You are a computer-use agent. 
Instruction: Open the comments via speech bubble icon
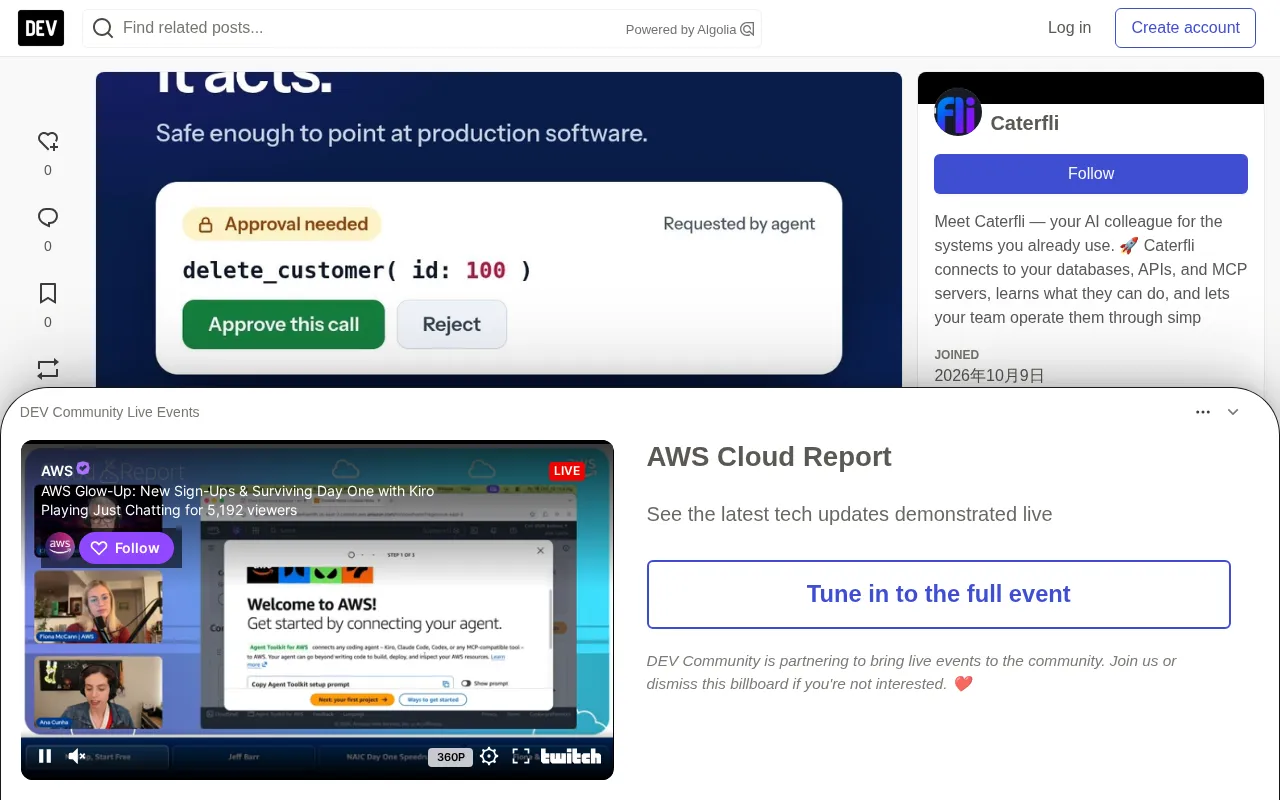coord(48,217)
